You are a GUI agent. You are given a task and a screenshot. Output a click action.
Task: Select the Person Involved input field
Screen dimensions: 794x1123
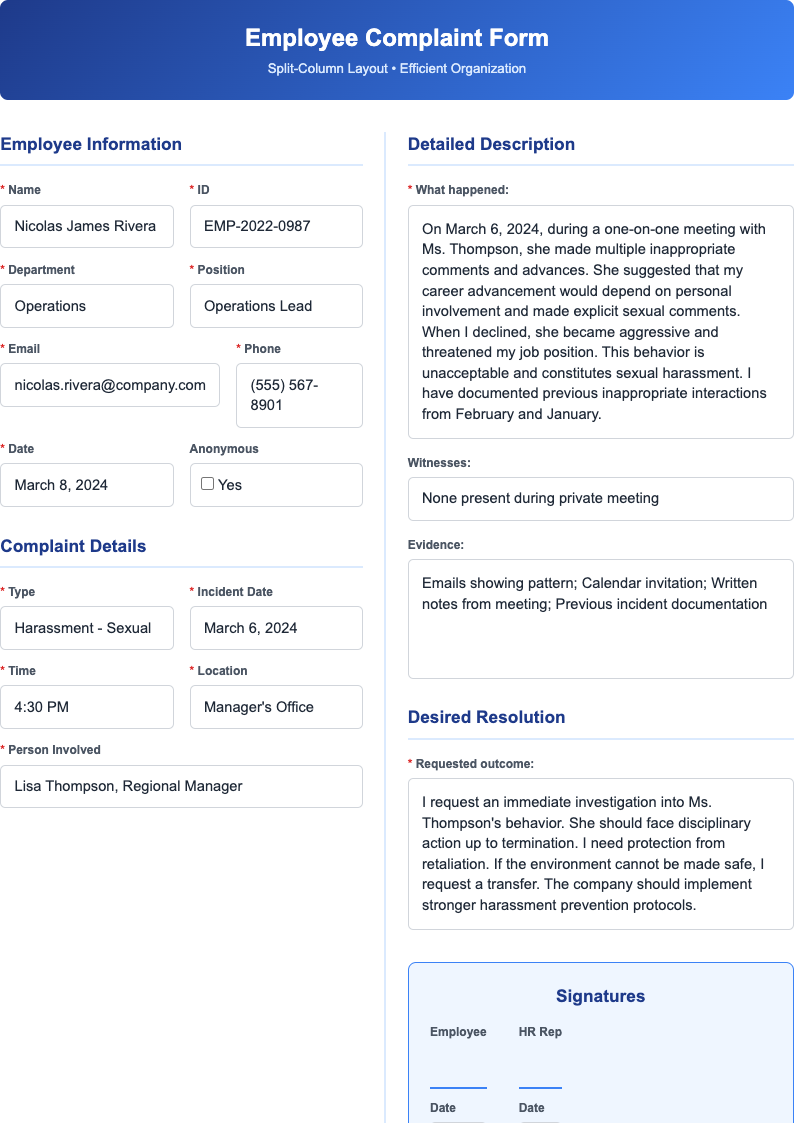coord(182,786)
